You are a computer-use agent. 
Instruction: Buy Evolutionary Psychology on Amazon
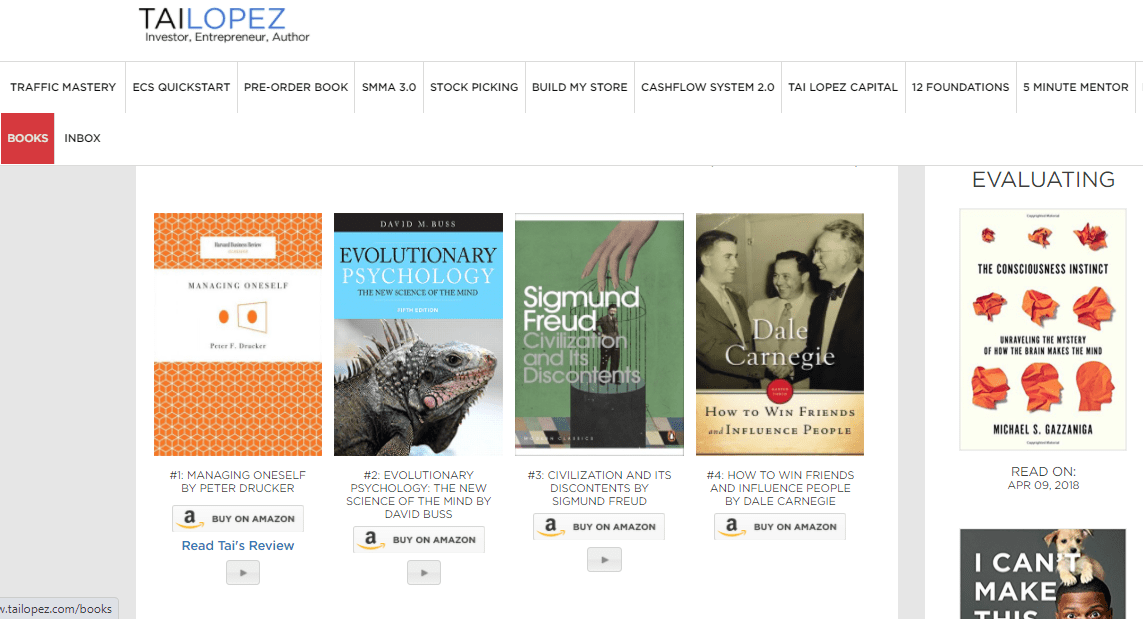tap(418, 540)
